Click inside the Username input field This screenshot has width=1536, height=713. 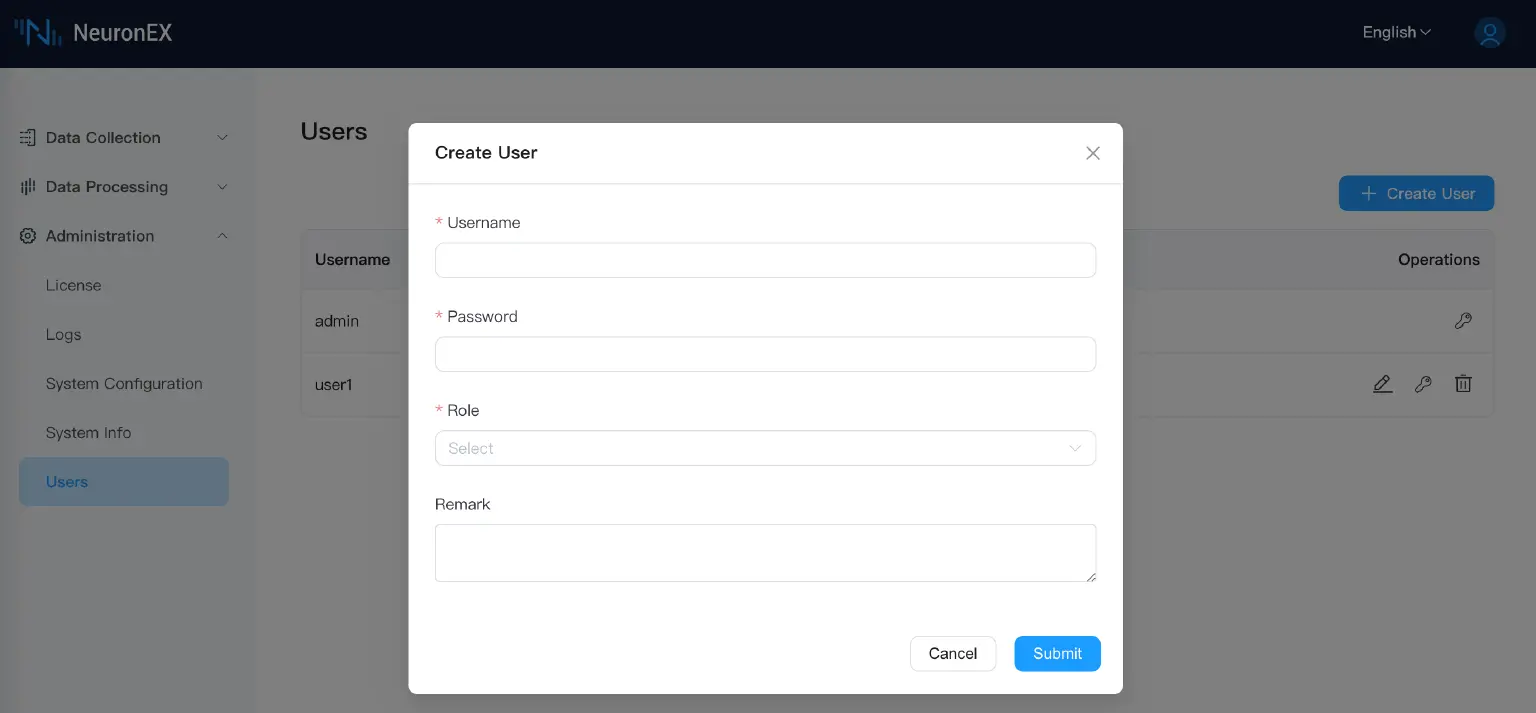tap(765, 260)
